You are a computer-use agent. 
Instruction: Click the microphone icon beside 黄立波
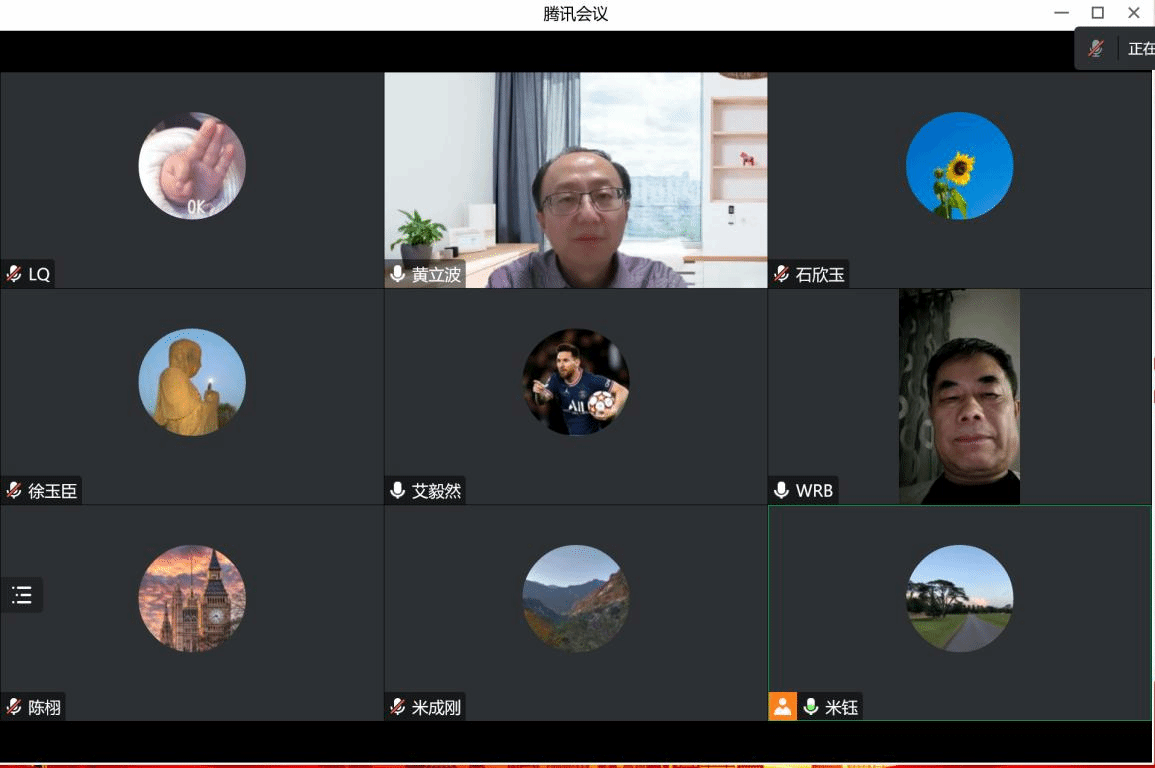click(398, 274)
